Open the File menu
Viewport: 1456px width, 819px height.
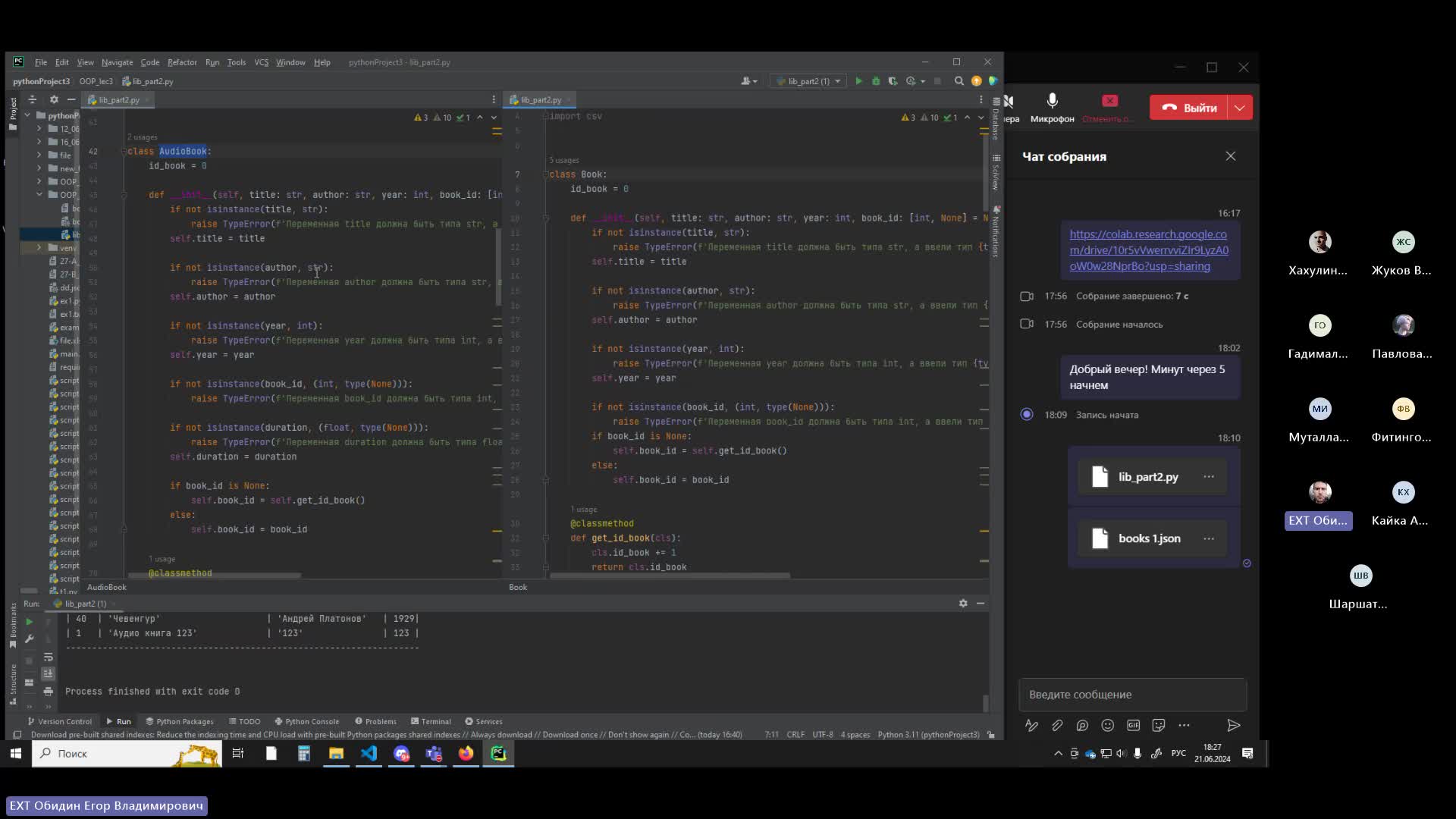pos(41,62)
